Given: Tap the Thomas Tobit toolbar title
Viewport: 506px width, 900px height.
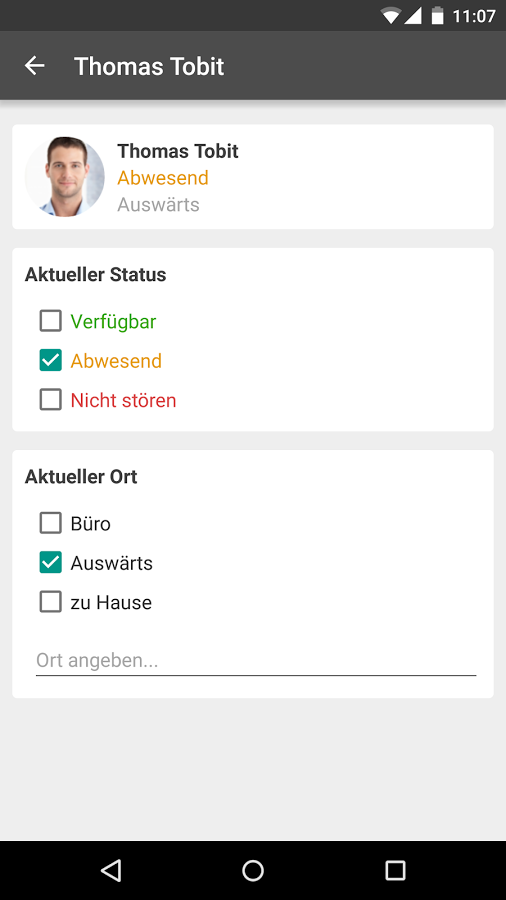Looking at the screenshot, I should tap(149, 66).
